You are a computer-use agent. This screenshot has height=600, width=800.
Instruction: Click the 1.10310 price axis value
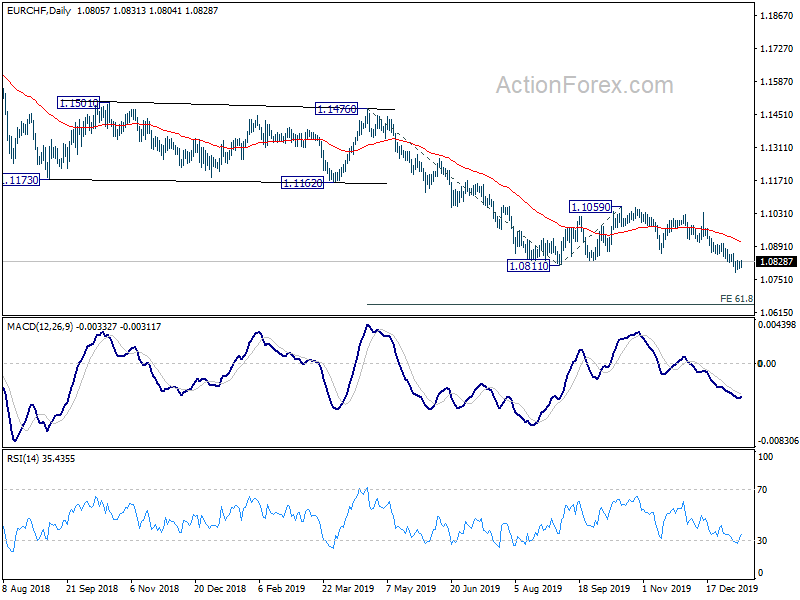tap(777, 214)
